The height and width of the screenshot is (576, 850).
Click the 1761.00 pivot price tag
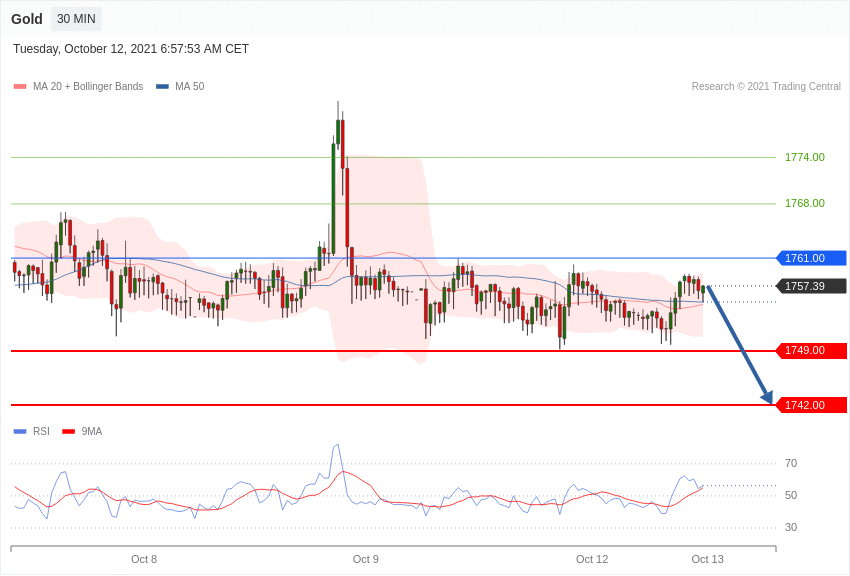812,258
